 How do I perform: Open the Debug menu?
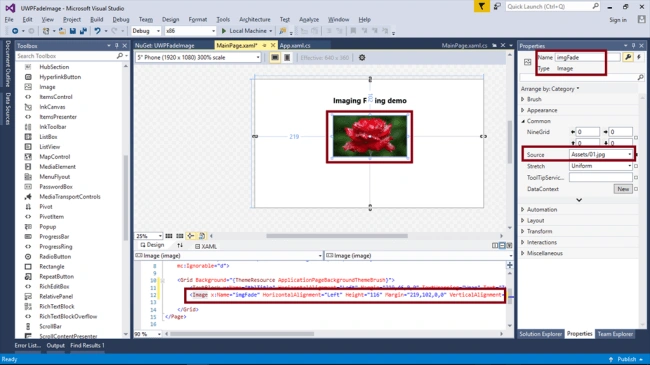[121, 19]
